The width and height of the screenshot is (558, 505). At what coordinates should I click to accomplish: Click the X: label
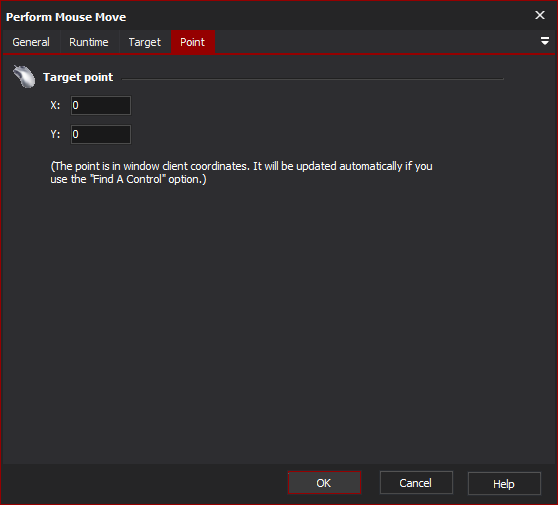(x=55, y=105)
